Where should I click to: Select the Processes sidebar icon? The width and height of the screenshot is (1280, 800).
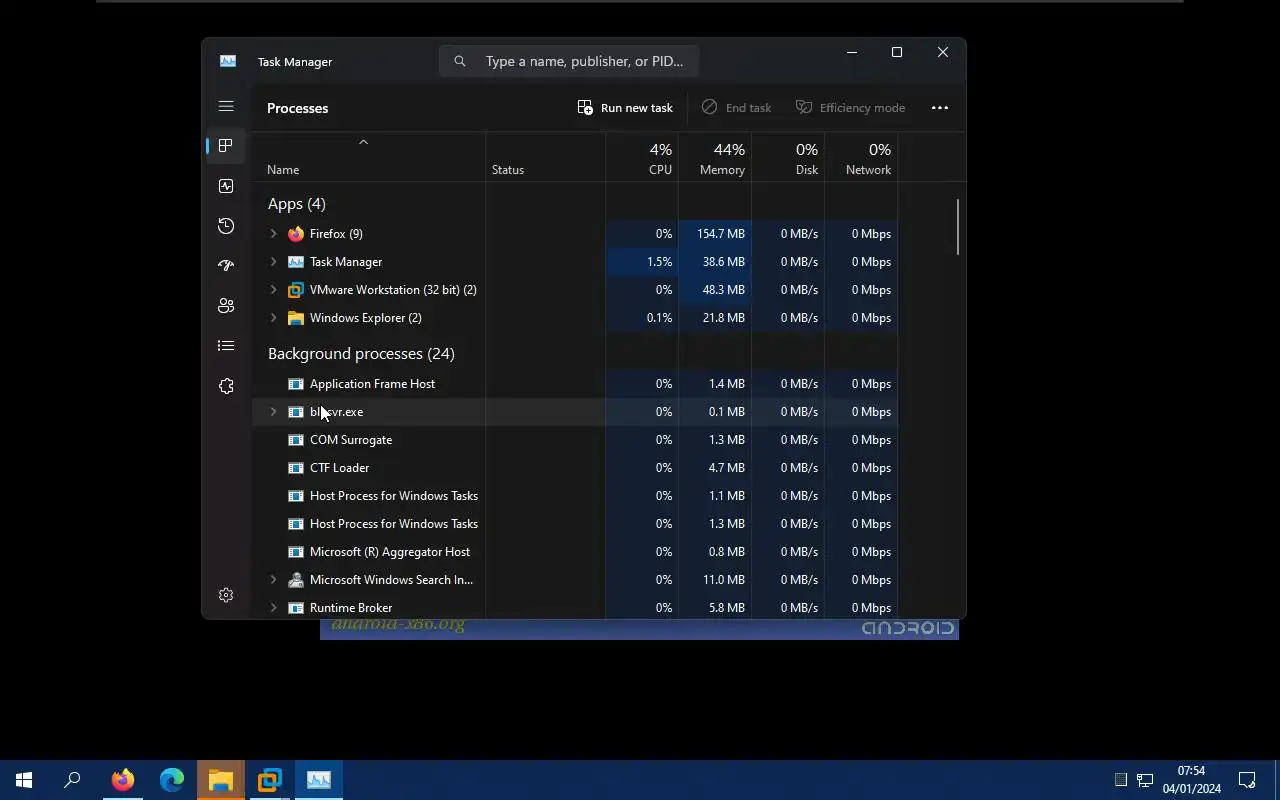226,146
